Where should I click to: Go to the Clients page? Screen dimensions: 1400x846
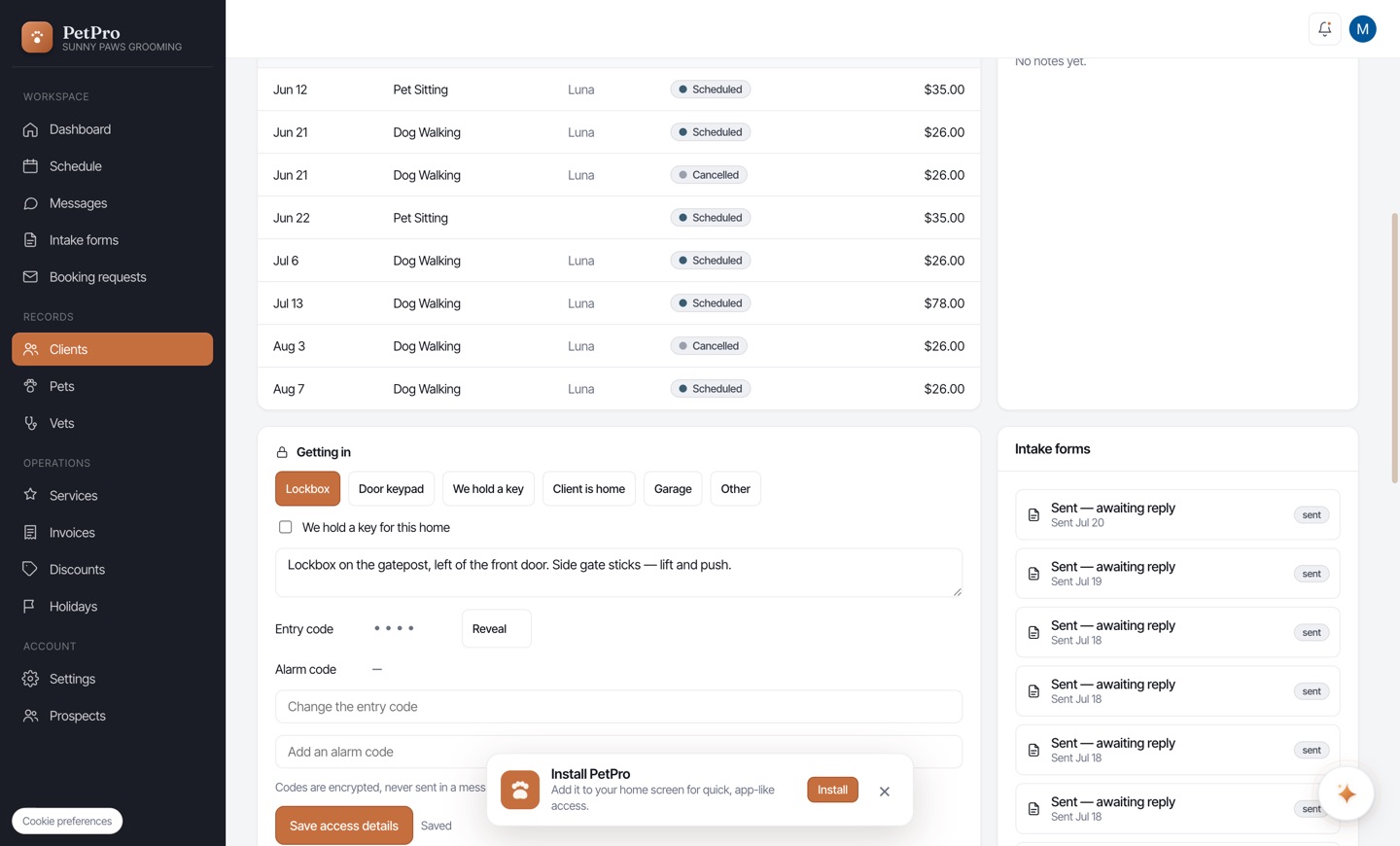click(112, 349)
